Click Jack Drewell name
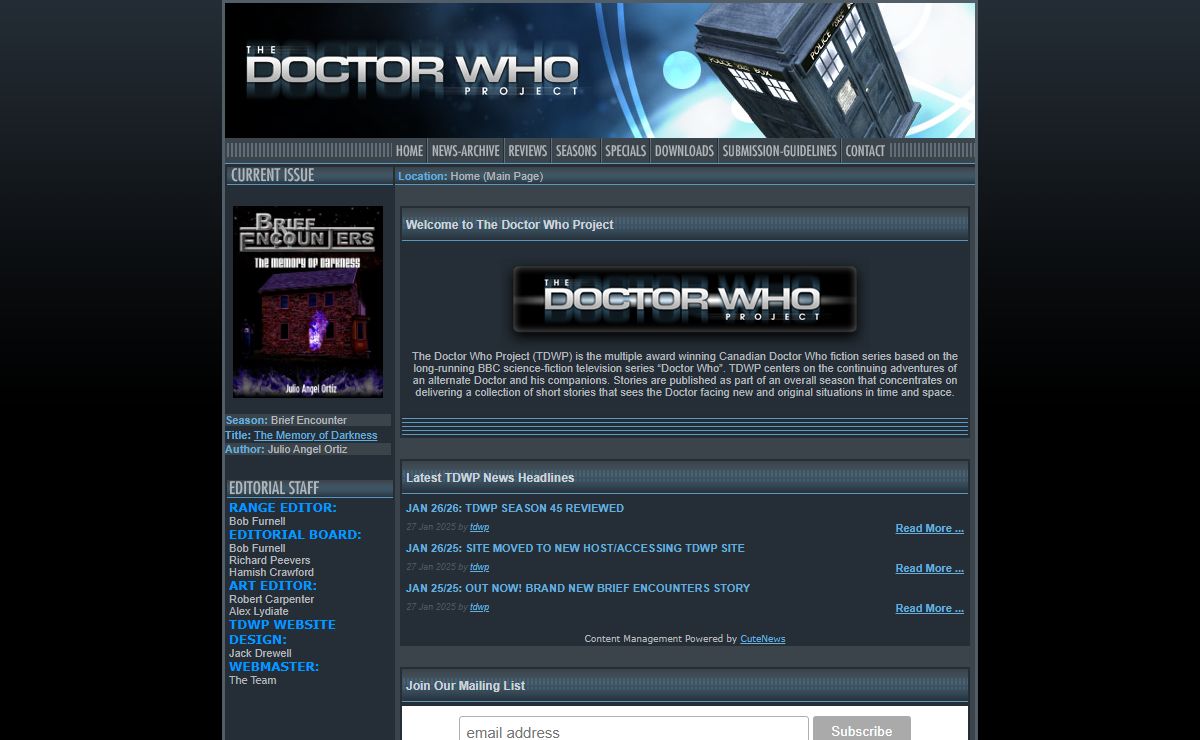 260,653
